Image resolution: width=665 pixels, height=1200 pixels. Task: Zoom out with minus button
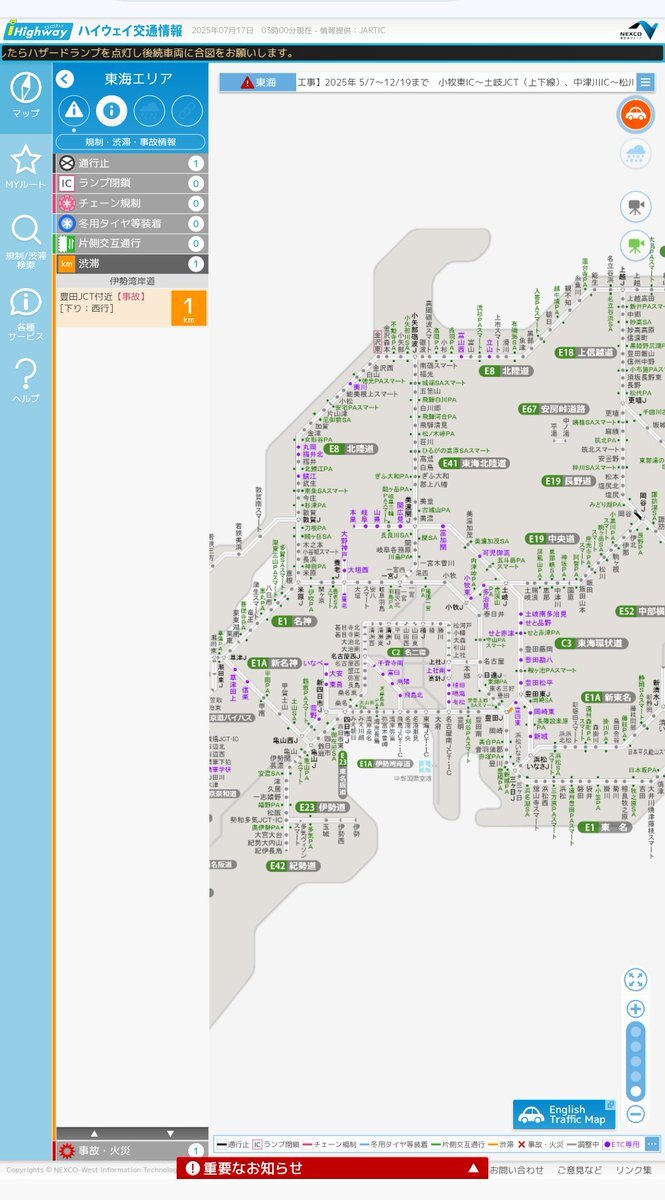pyautogui.click(x=635, y=1114)
